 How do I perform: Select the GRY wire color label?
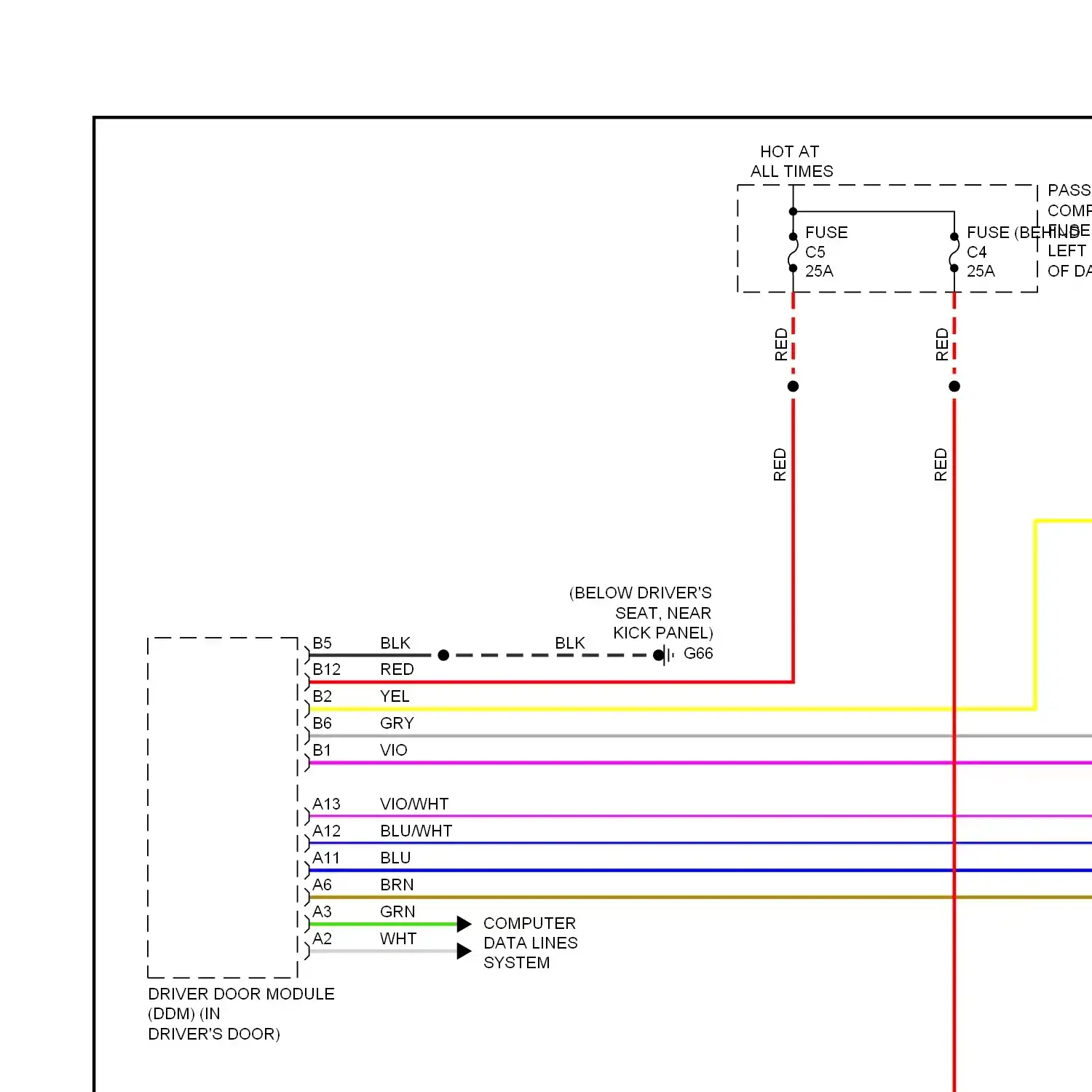tap(397, 724)
